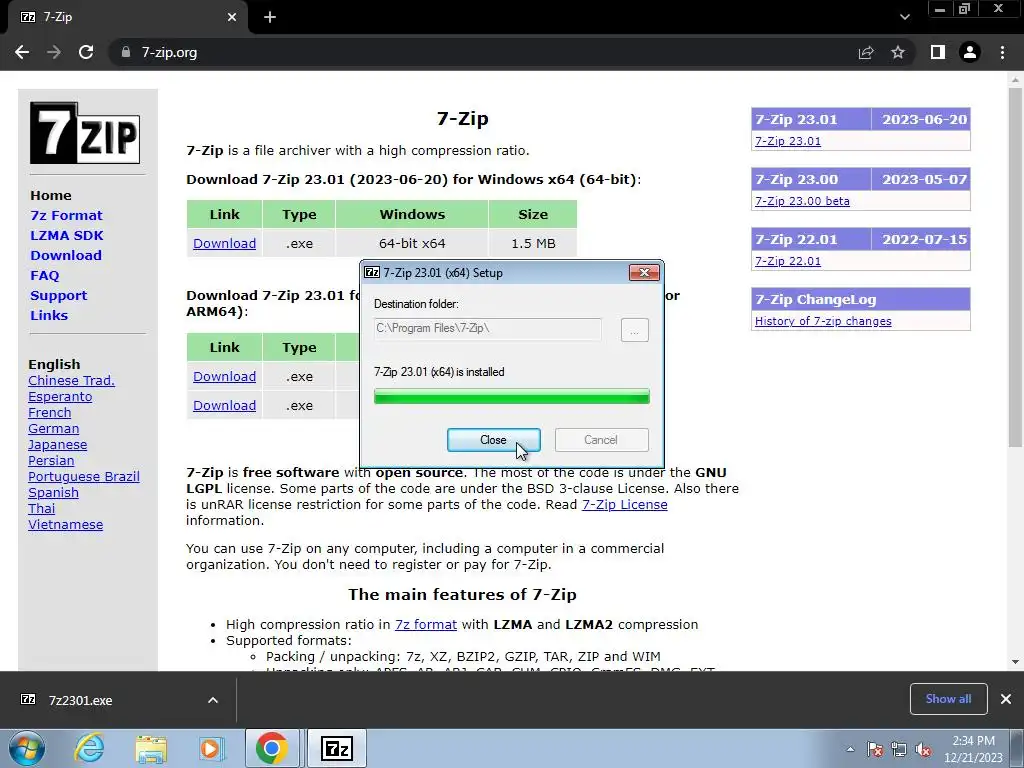Open the Links page in sidebar

49,315
